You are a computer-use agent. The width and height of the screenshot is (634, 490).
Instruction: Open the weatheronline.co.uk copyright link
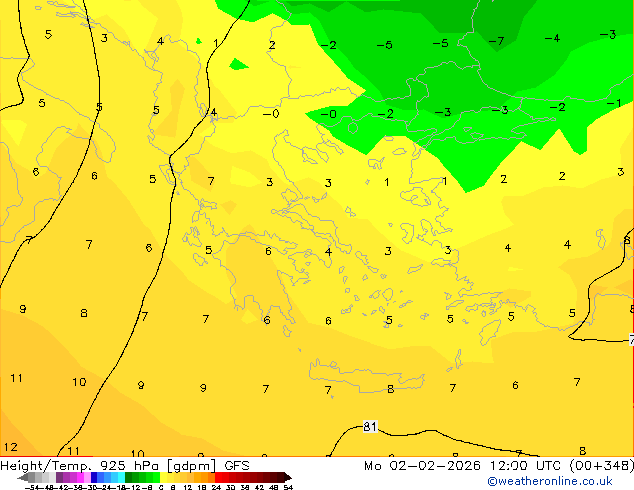550,481
